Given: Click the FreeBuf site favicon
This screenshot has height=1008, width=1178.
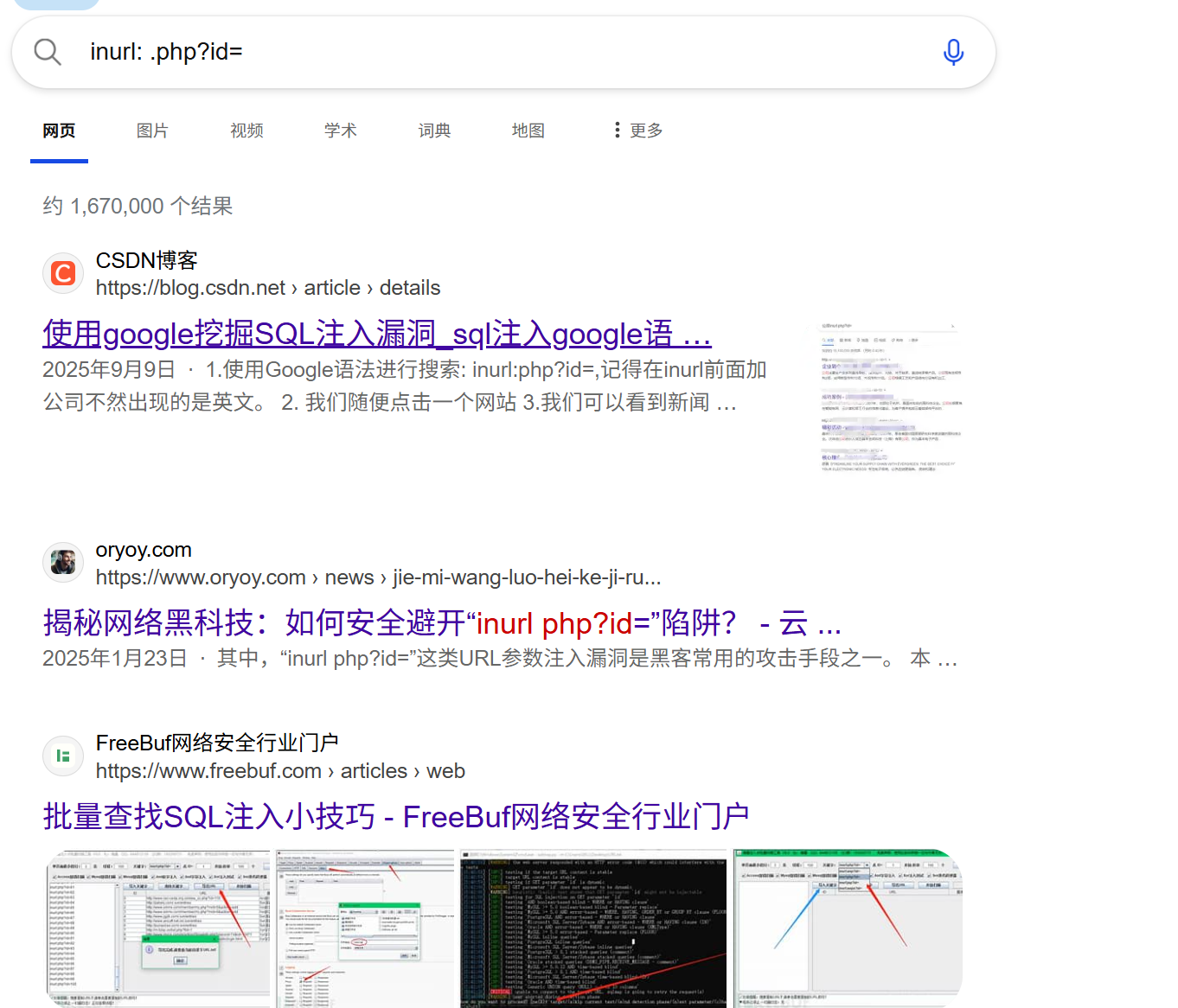Looking at the screenshot, I should click(62, 756).
